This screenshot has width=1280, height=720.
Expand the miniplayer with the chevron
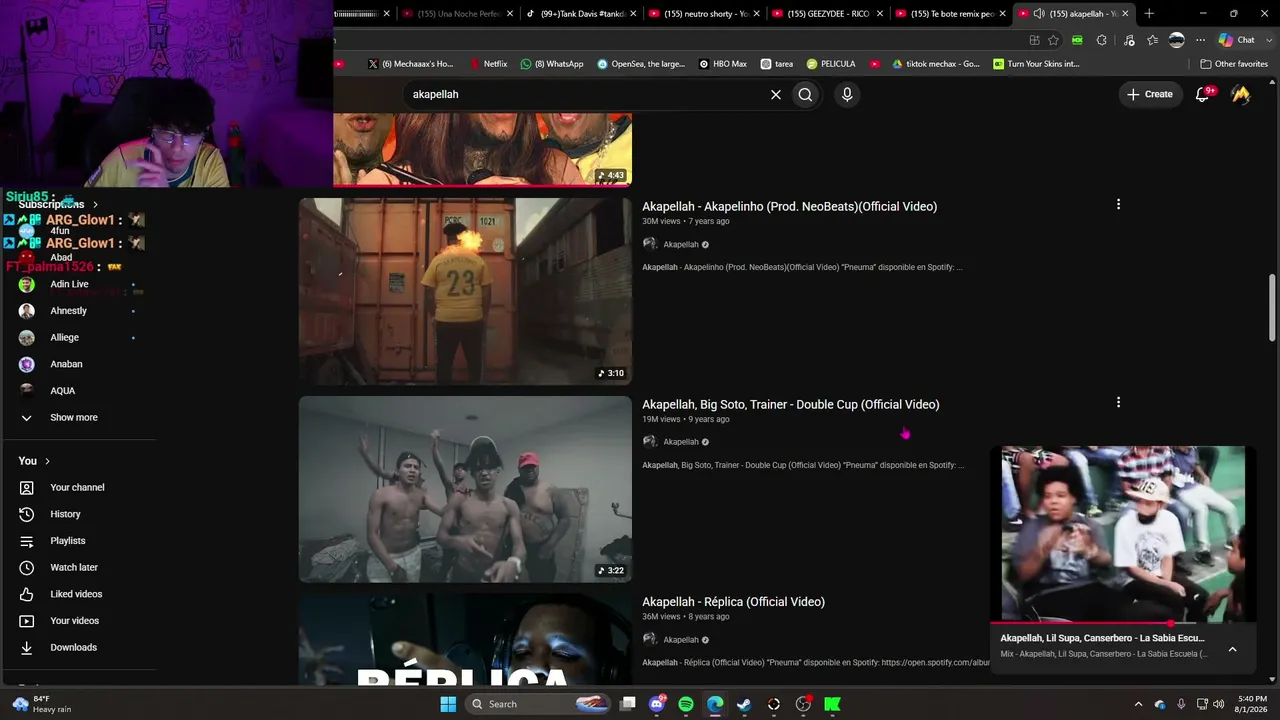pos(1232,649)
